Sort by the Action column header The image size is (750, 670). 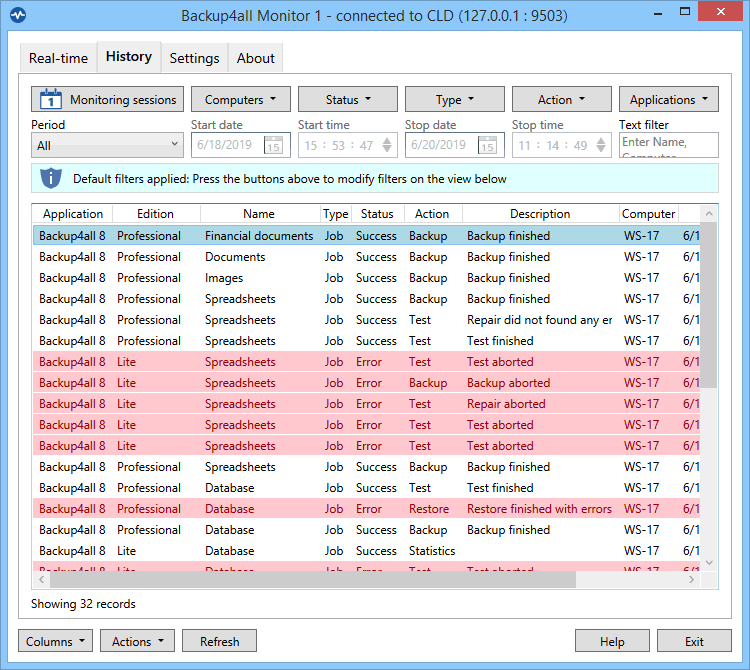432,214
